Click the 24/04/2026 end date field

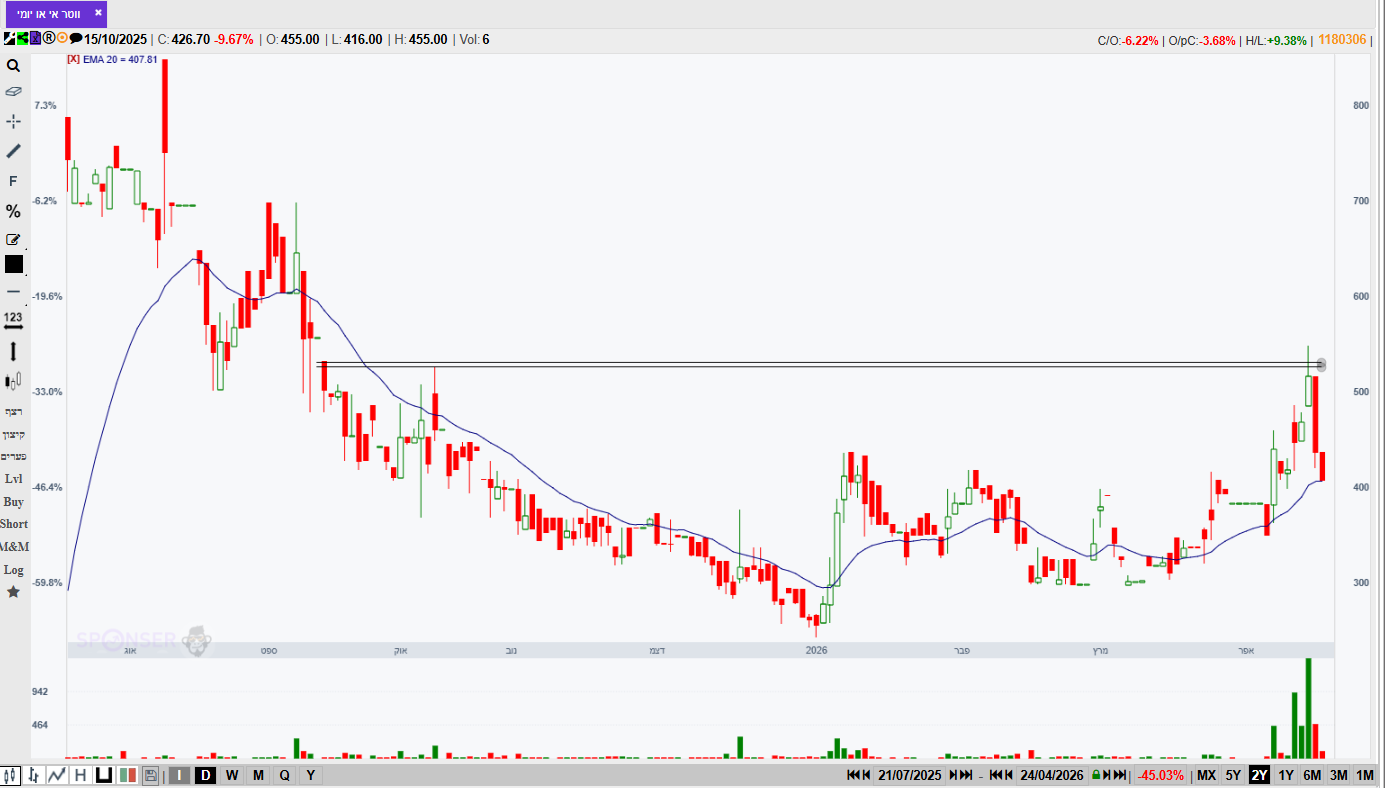pos(1053,775)
